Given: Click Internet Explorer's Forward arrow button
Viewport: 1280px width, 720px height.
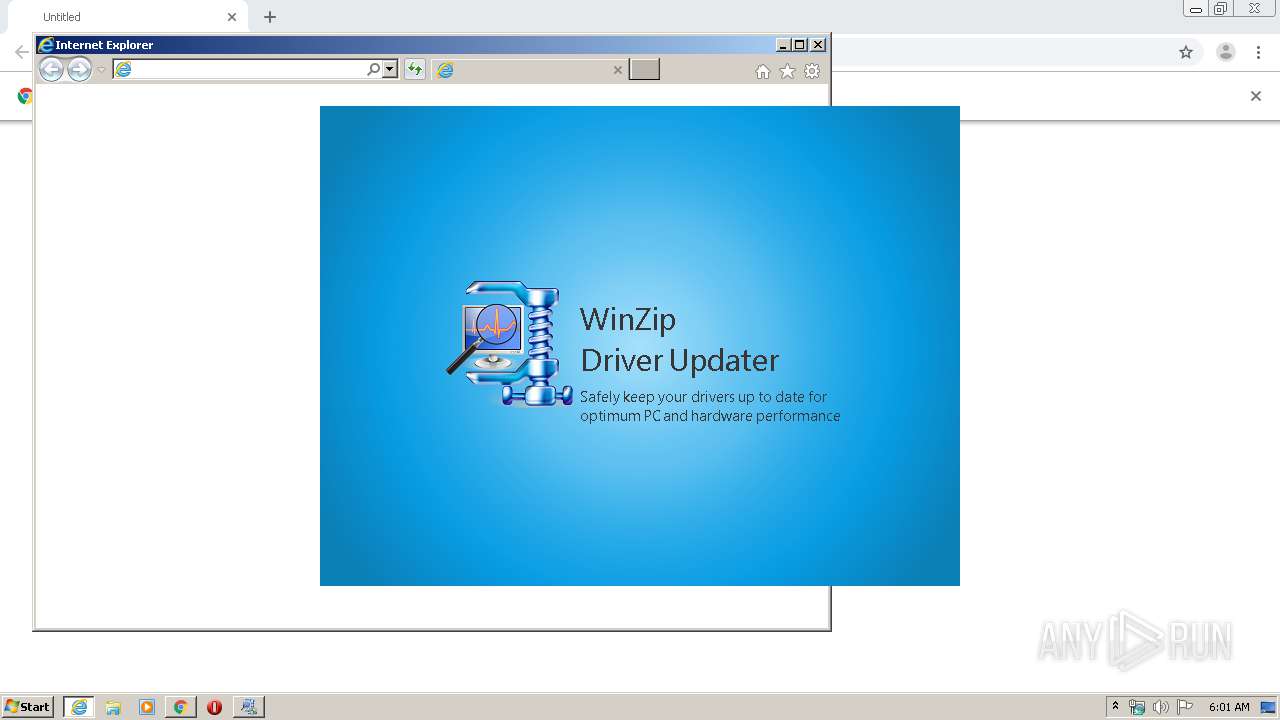Looking at the screenshot, I should coord(79,69).
